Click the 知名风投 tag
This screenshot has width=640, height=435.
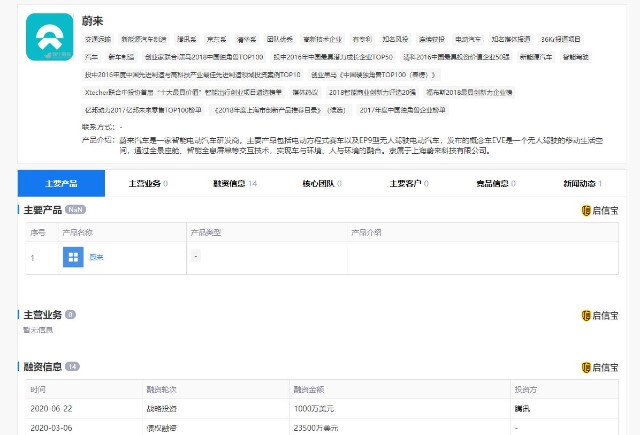(x=395, y=39)
